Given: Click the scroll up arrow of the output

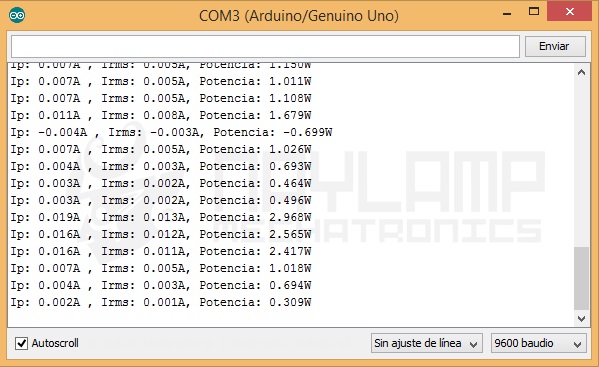Looking at the screenshot, I should coord(581,72).
